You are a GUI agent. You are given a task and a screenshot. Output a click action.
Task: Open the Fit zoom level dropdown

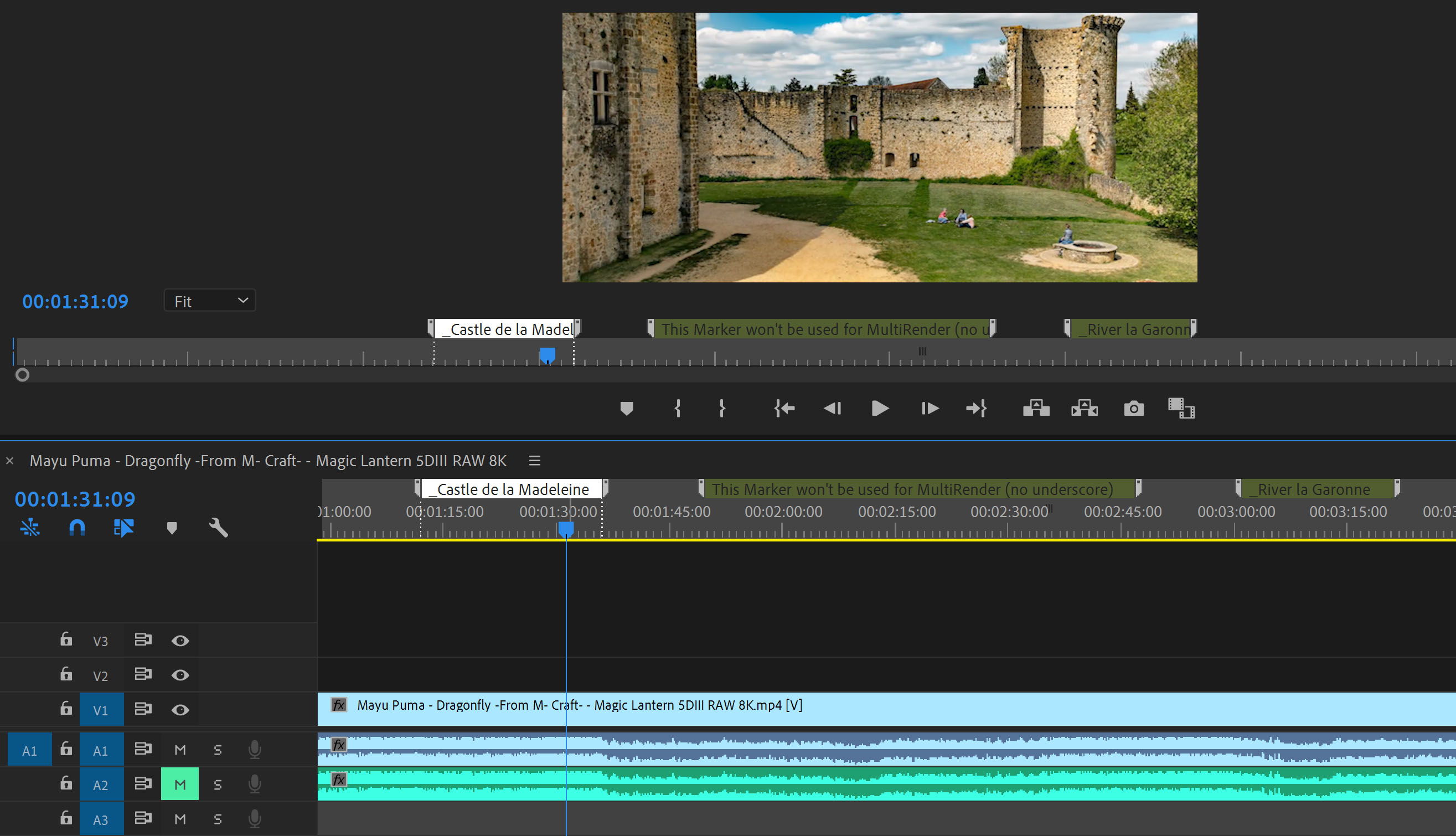pos(210,301)
